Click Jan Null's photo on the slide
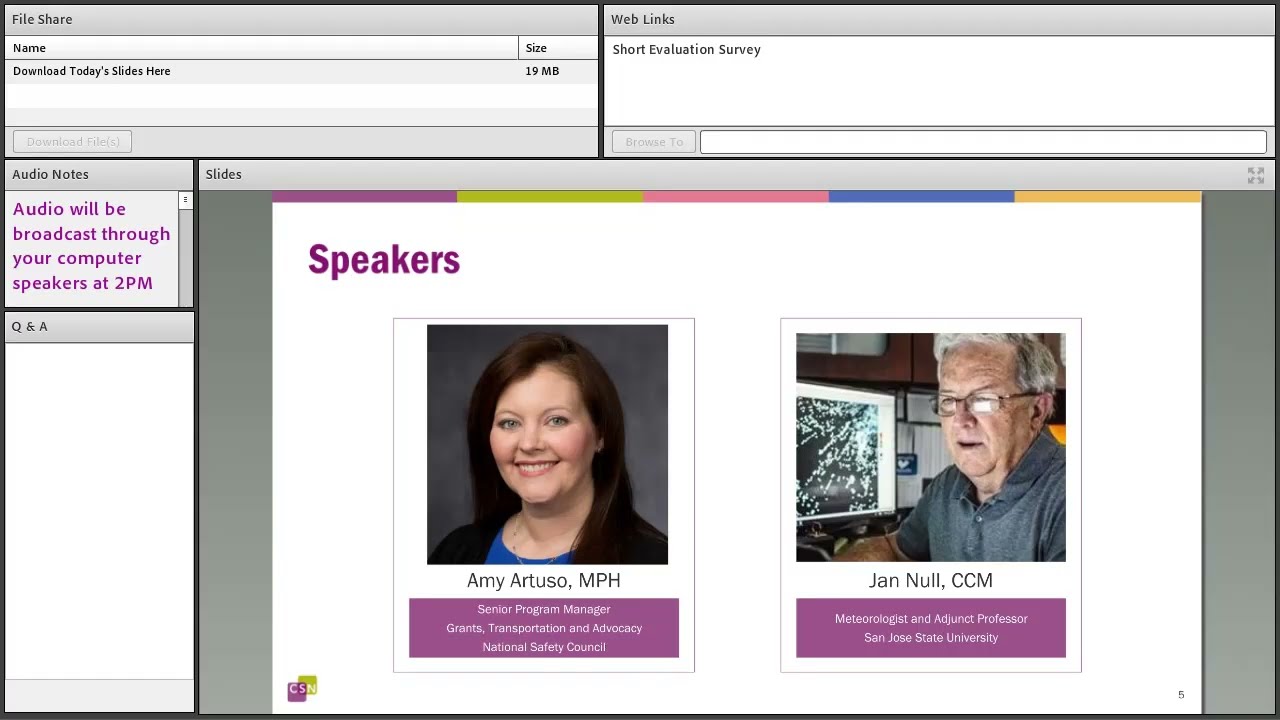Screen dimensions: 1280x720 tap(931, 447)
